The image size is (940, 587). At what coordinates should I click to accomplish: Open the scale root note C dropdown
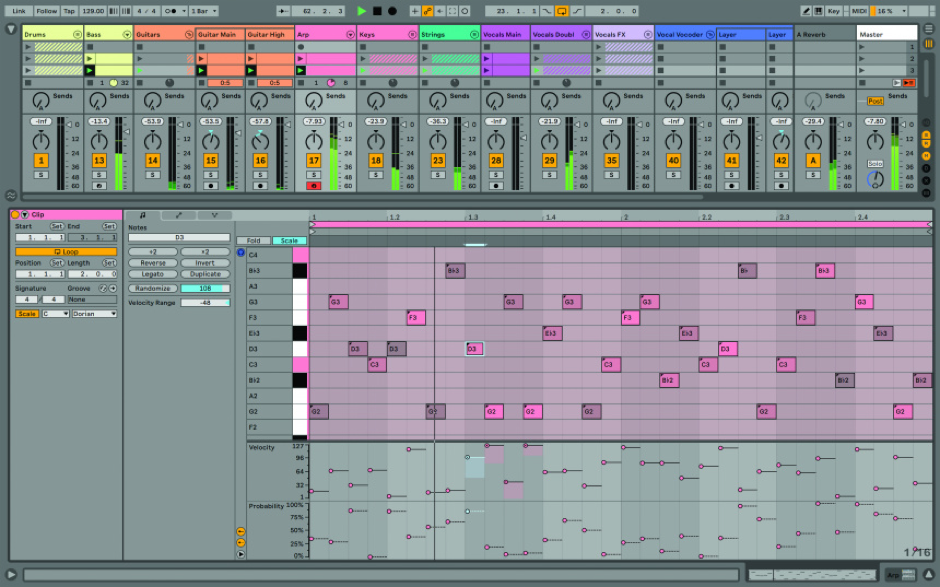coord(56,314)
